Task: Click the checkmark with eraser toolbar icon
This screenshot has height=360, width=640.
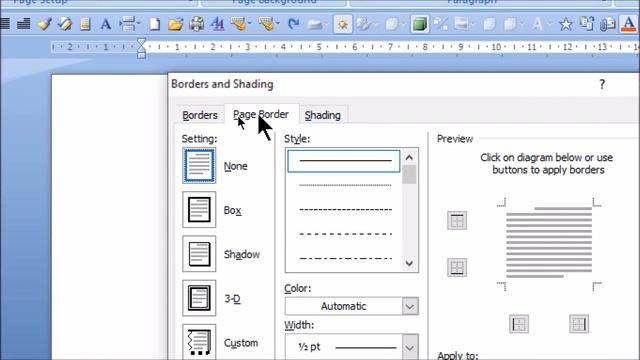Action: pyautogui.click(x=64, y=24)
